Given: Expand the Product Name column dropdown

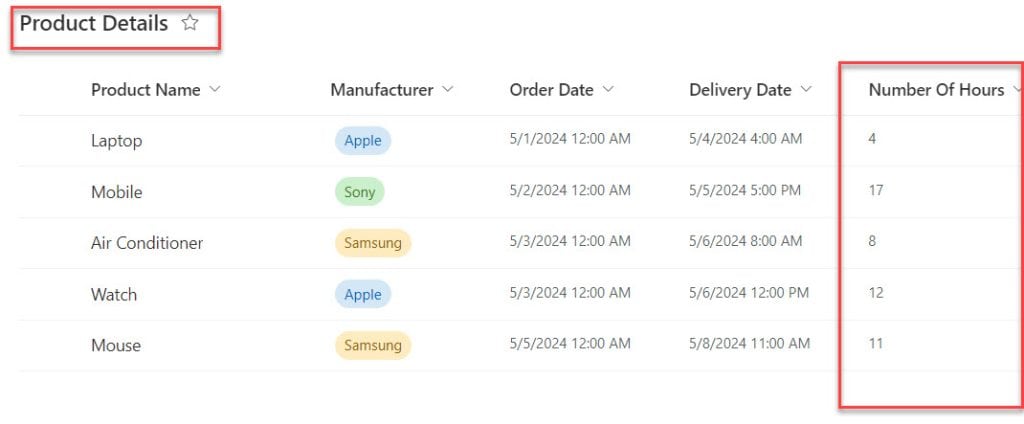Looking at the screenshot, I should (215, 90).
